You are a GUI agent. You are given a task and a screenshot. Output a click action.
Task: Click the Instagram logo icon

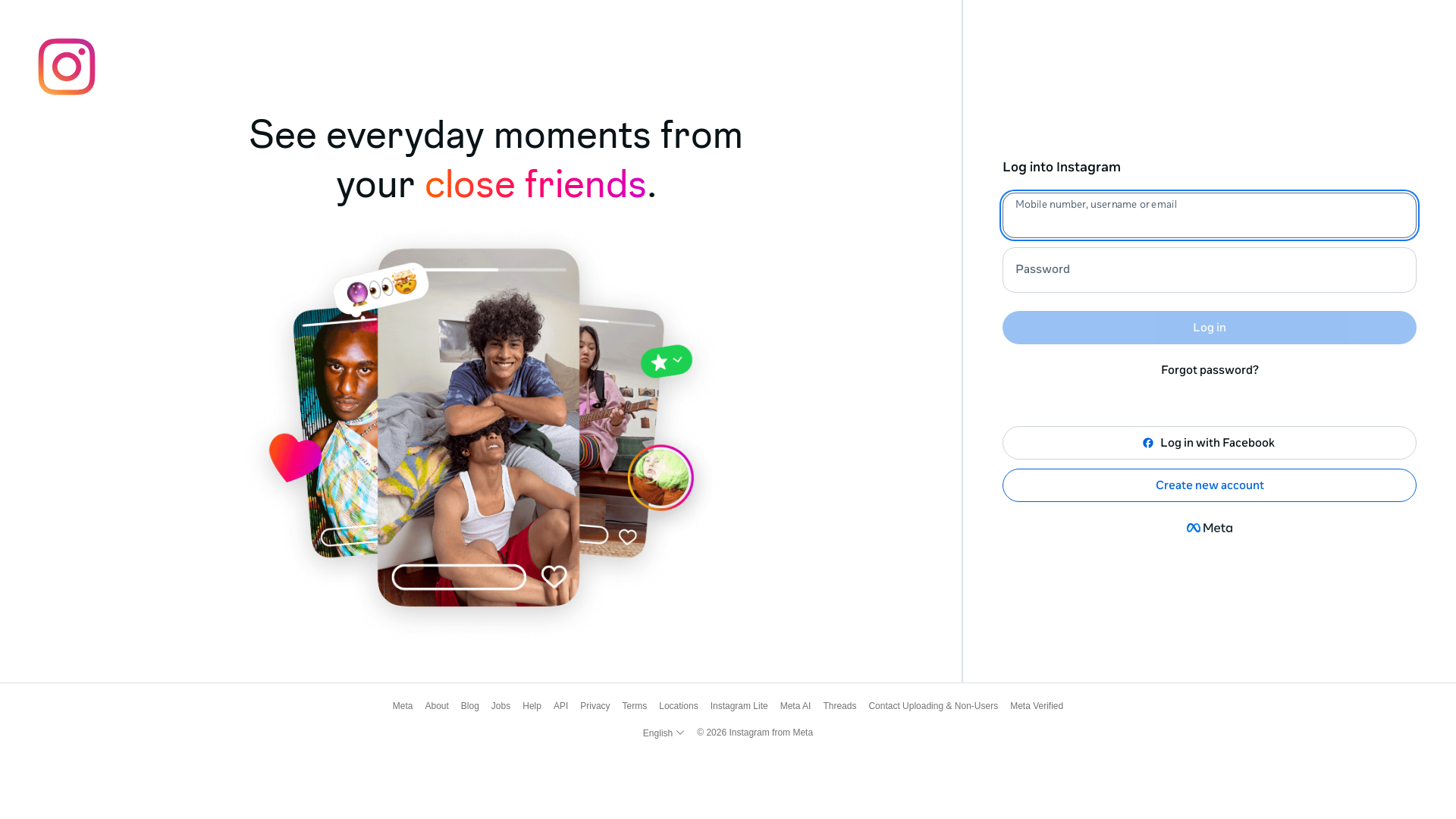coord(67,67)
